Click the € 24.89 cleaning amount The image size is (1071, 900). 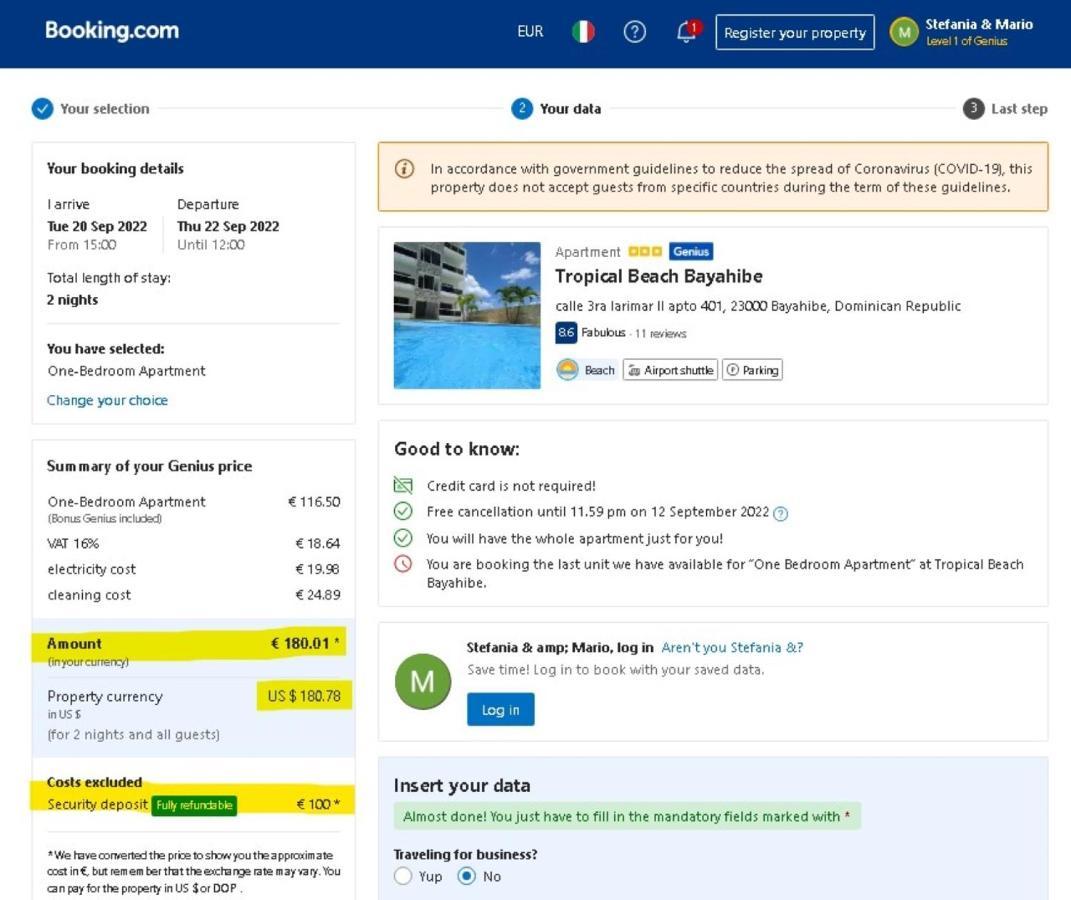[x=318, y=595]
